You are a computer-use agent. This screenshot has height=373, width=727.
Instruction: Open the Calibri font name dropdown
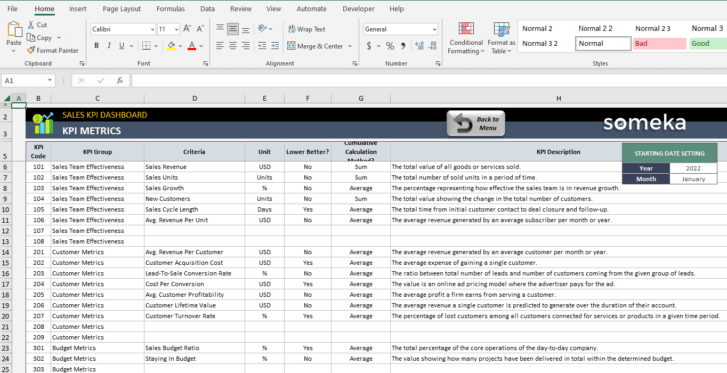pyautogui.click(x=153, y=29)
